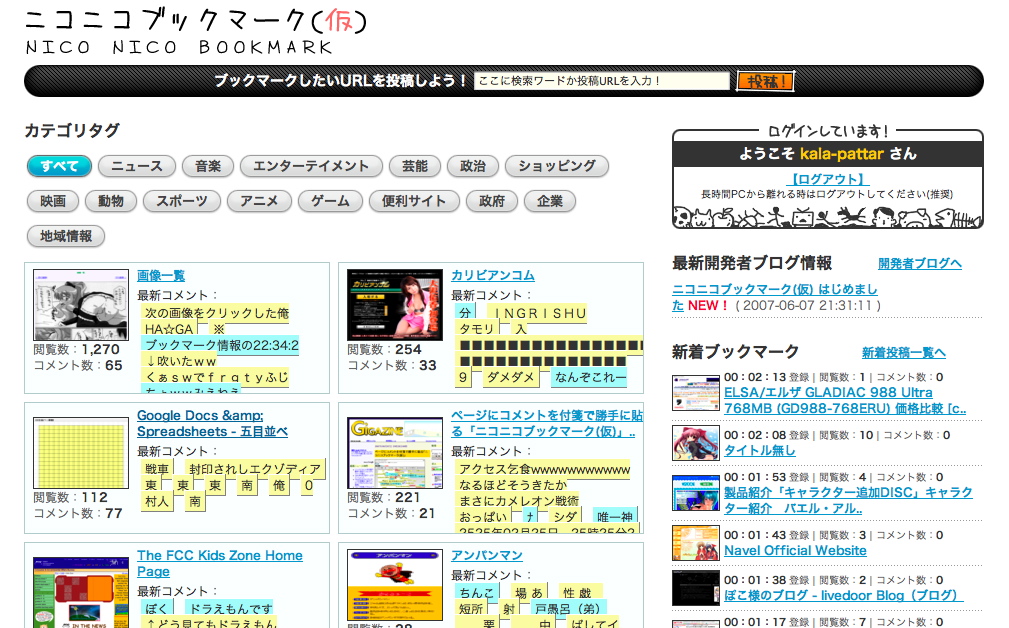Screen dimensions: 1009x628
Task: Open the ページにコメントを付箋で bookmark link
Action: (x=546, y=423)
